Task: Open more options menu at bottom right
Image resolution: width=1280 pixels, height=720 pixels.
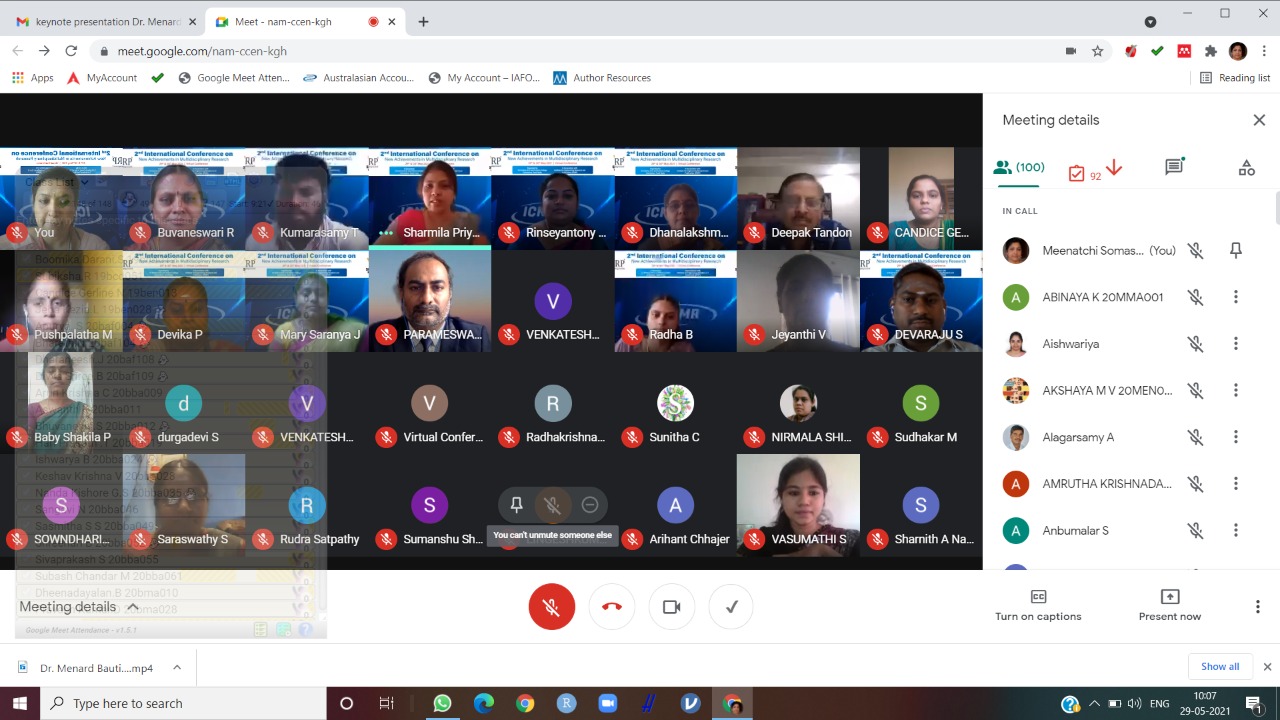Action: (x=1258, y=607)
